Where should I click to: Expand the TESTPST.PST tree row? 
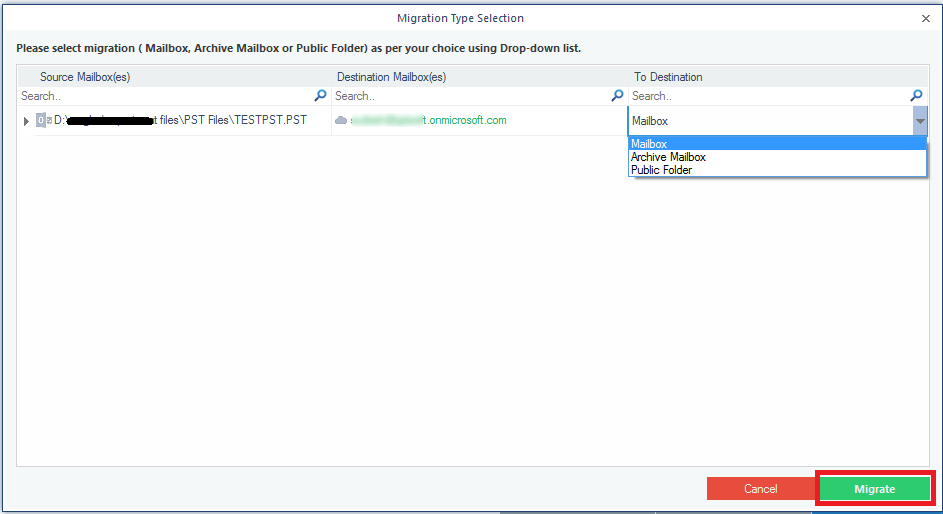coord(26,121)
